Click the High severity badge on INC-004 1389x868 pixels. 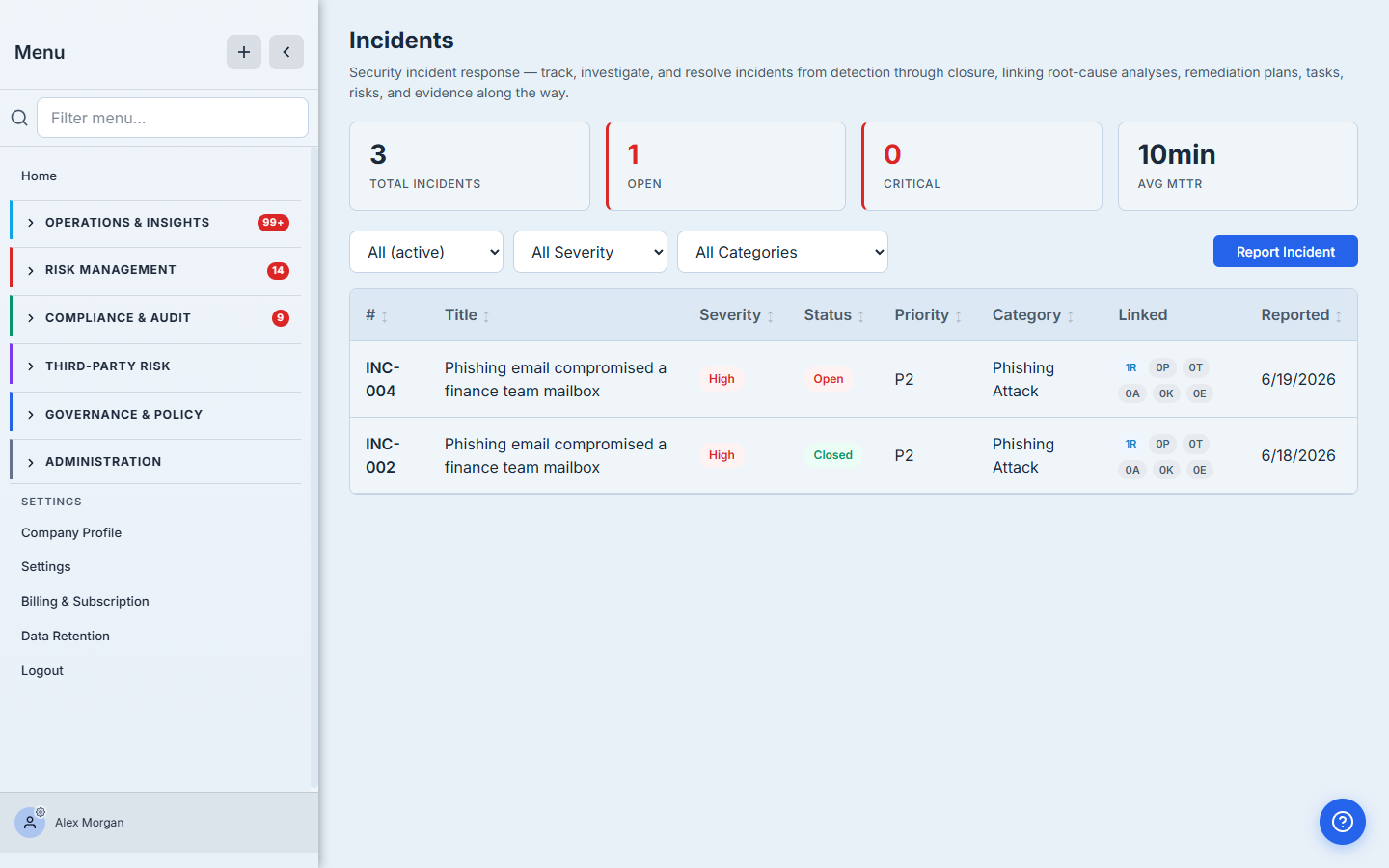pos(722,379)
